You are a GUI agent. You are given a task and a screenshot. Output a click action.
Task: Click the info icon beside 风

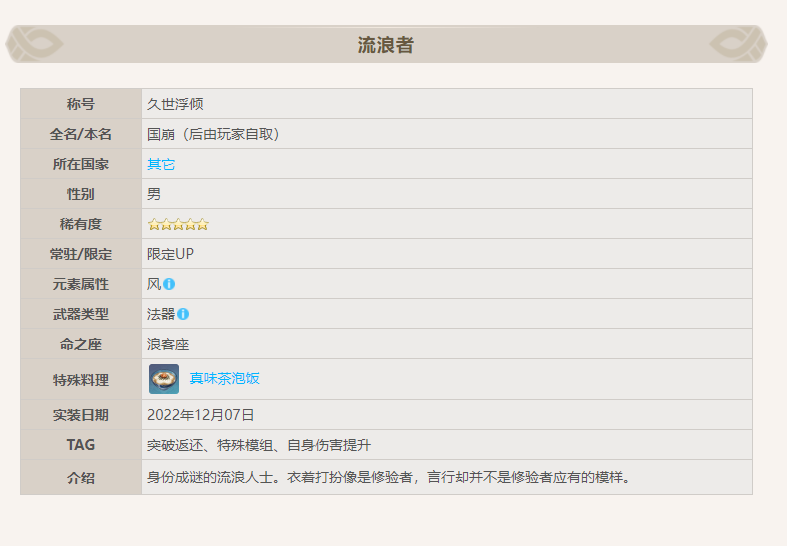(169, 284)
